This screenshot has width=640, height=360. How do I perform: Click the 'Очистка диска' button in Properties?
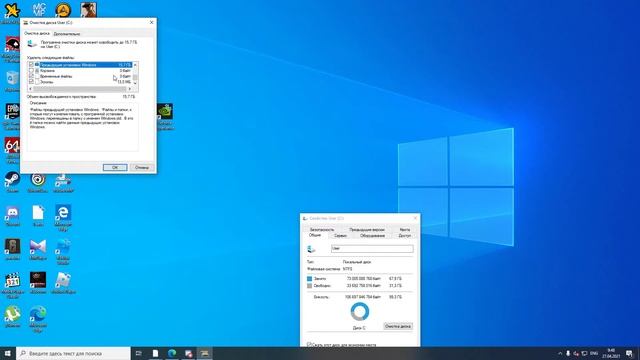(x=398, y=326)
